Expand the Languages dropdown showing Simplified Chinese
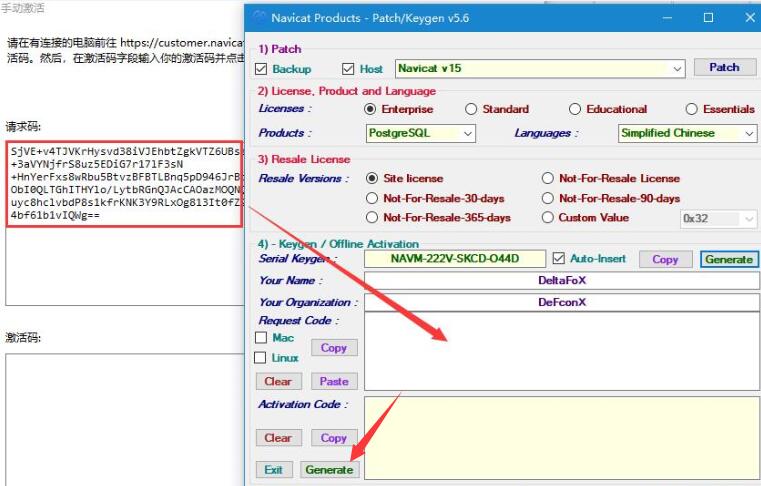761x486 pixels. click(x=687, y=133)
